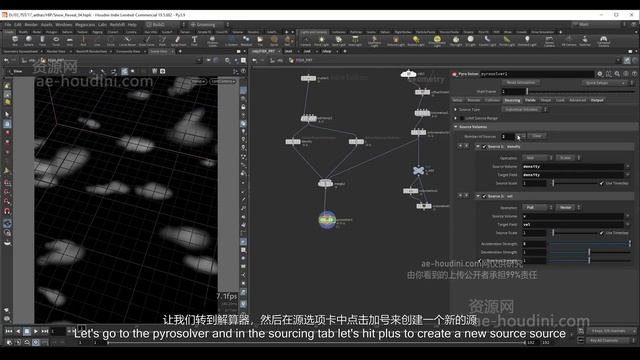Select the Metaball shelf tool
The width and height of the screenshot is (640, 360).
click(x=246, y=40)
